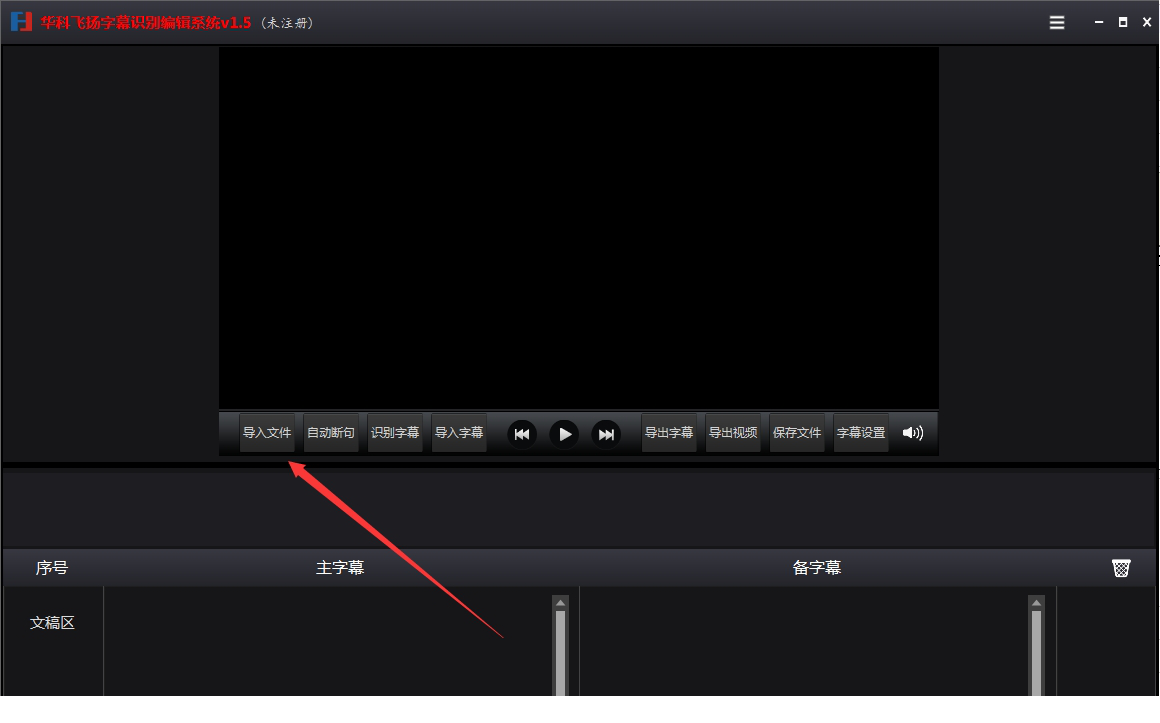1160x723 pixels.
Task: Click the speaker volume icon
Action: [x=912, y=433]
